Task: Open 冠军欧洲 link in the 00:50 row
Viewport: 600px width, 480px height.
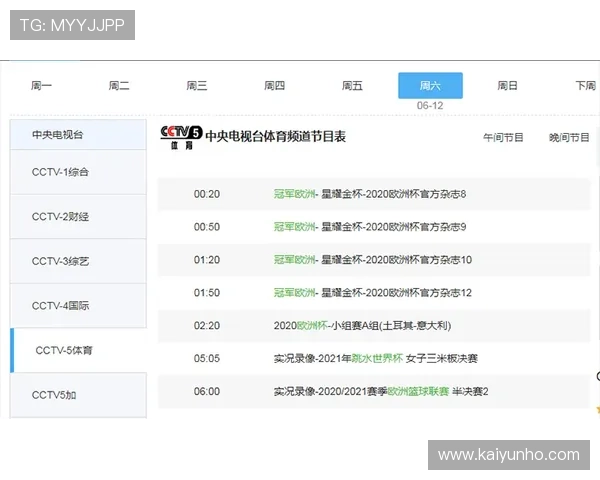Action: (x=294, y=227)
